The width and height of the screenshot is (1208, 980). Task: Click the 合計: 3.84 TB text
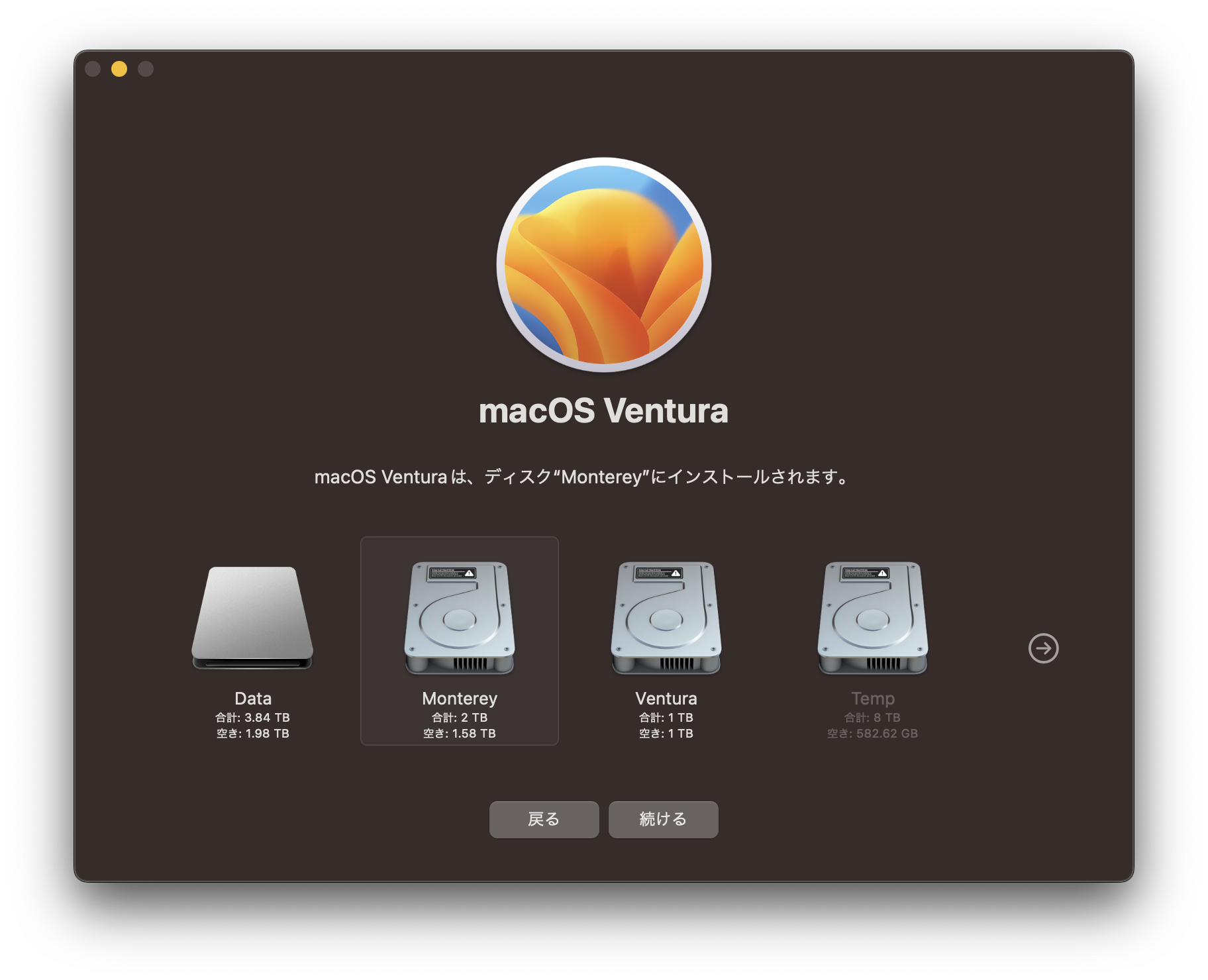point(252,718)
